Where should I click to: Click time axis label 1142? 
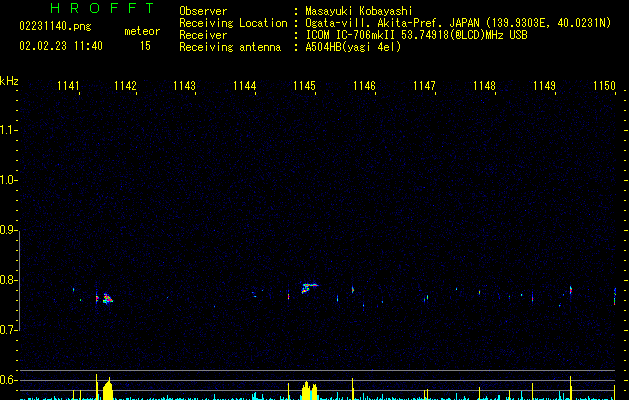click(x=126, y=86)
